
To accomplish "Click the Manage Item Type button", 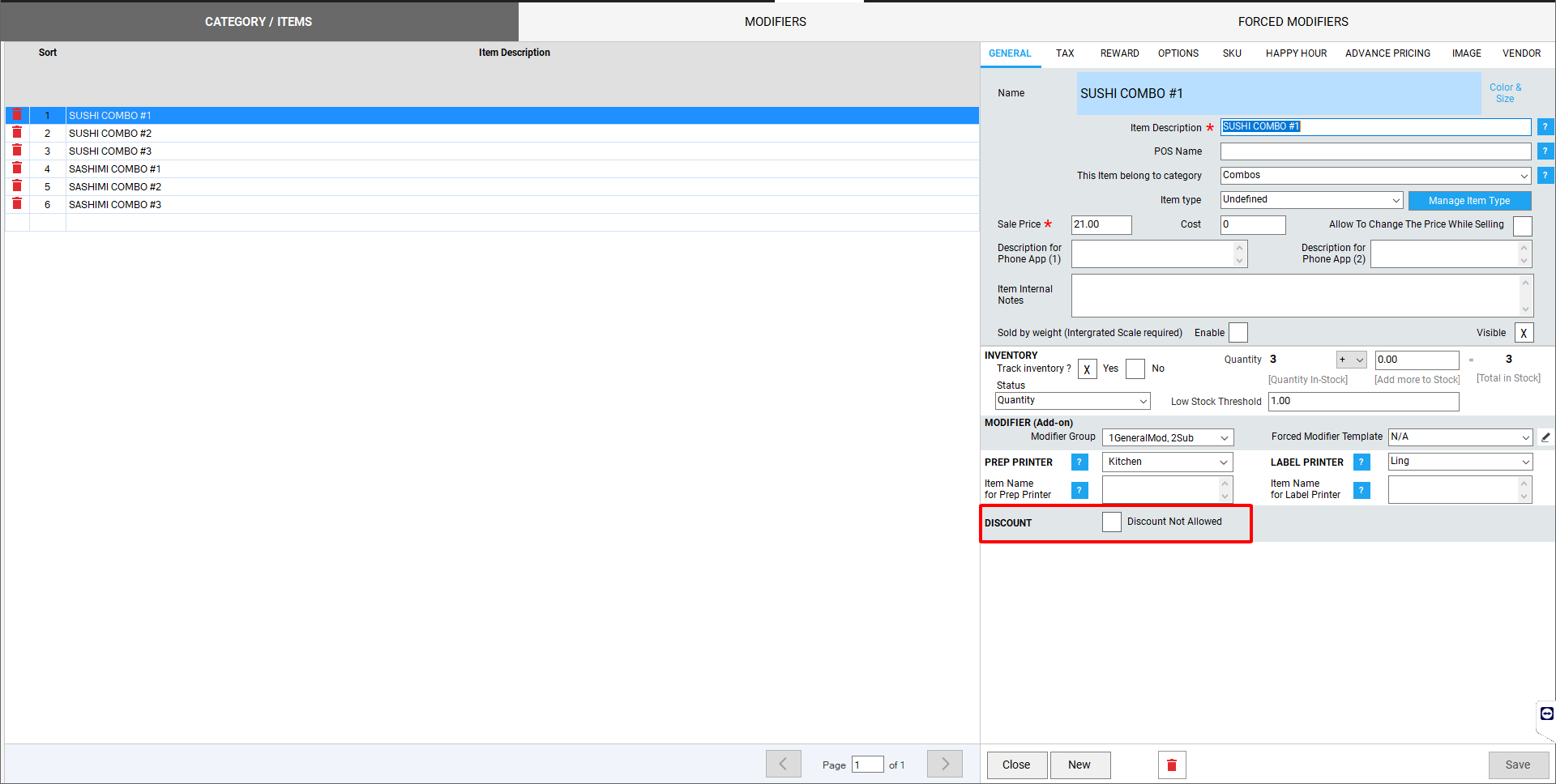I will coord(1468,201).
